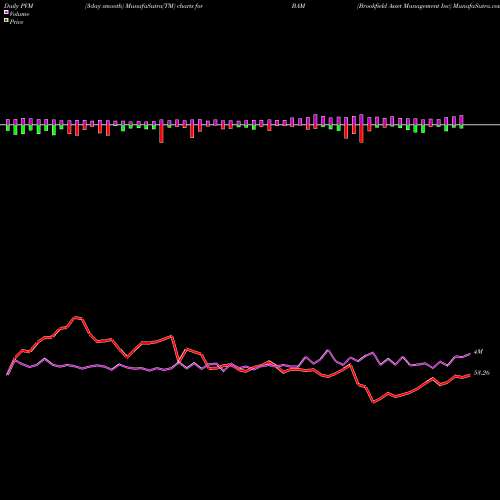Click the '(3day smooth) MunafaSutra(TM) charts for' heading
Screen dimensions: 500x500
pyautogui.click(x=144, y=6)
